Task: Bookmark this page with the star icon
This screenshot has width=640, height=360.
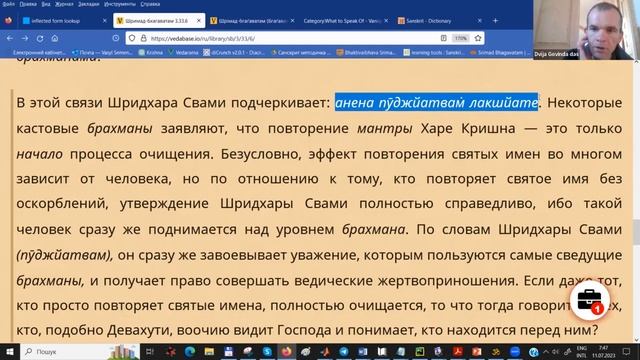Action: click(x=478, y=38)
